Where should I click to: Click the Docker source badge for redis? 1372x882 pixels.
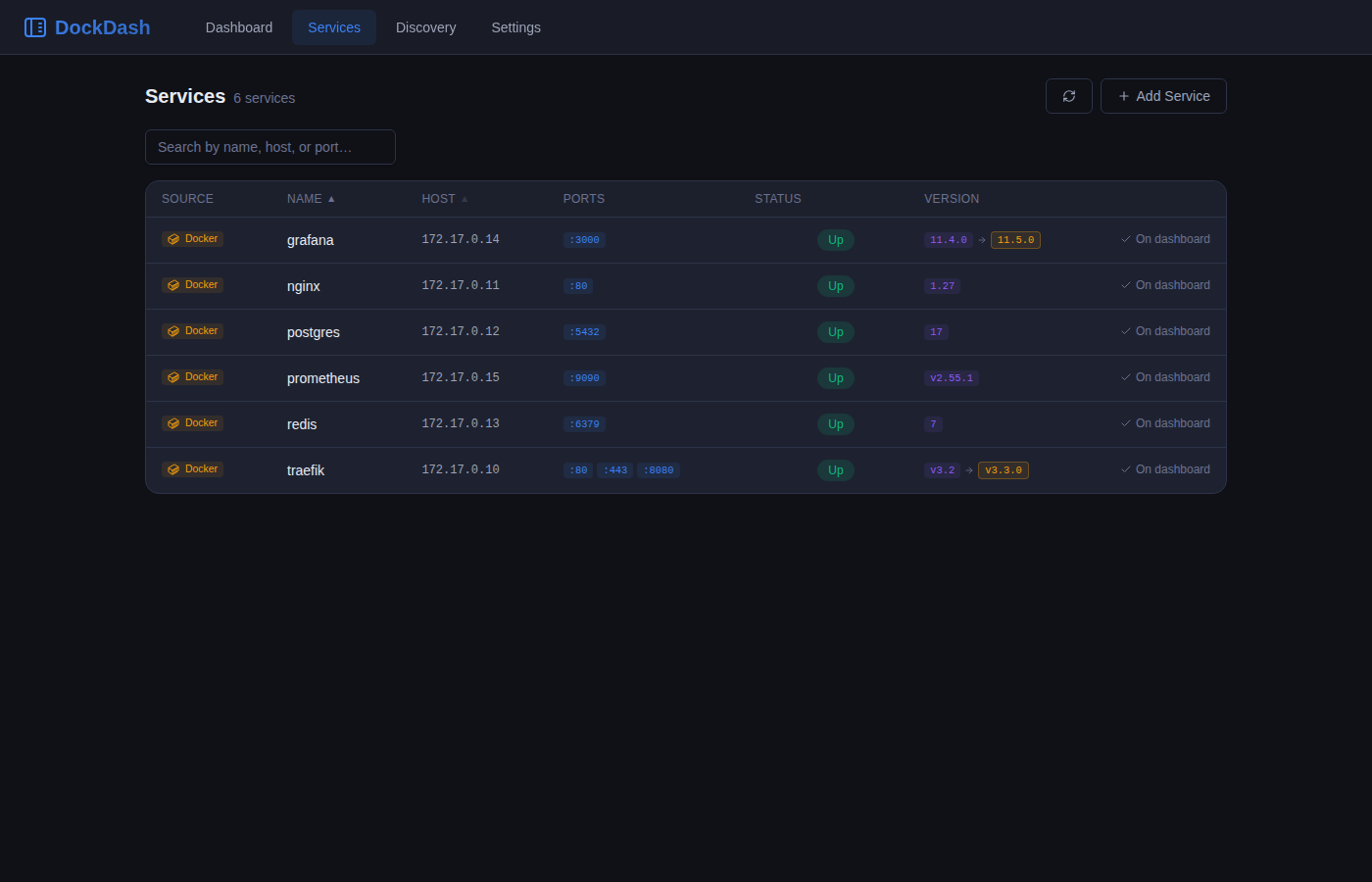point(193,423)
